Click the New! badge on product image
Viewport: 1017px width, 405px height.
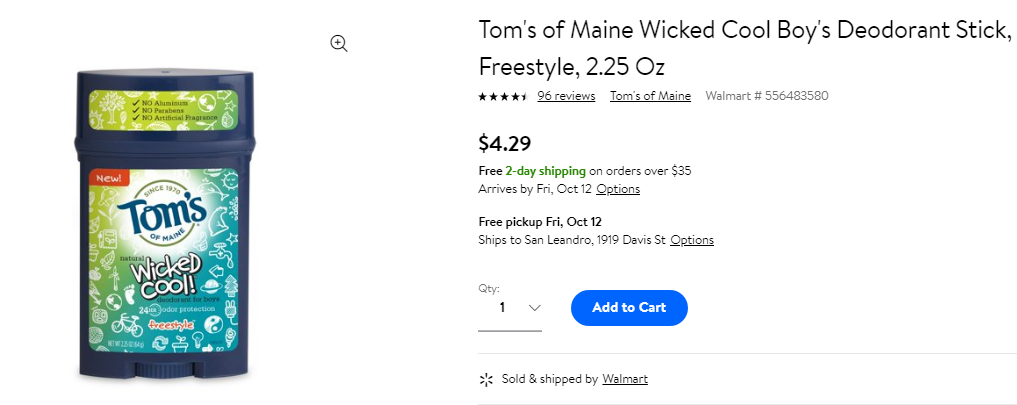(109, 177)
